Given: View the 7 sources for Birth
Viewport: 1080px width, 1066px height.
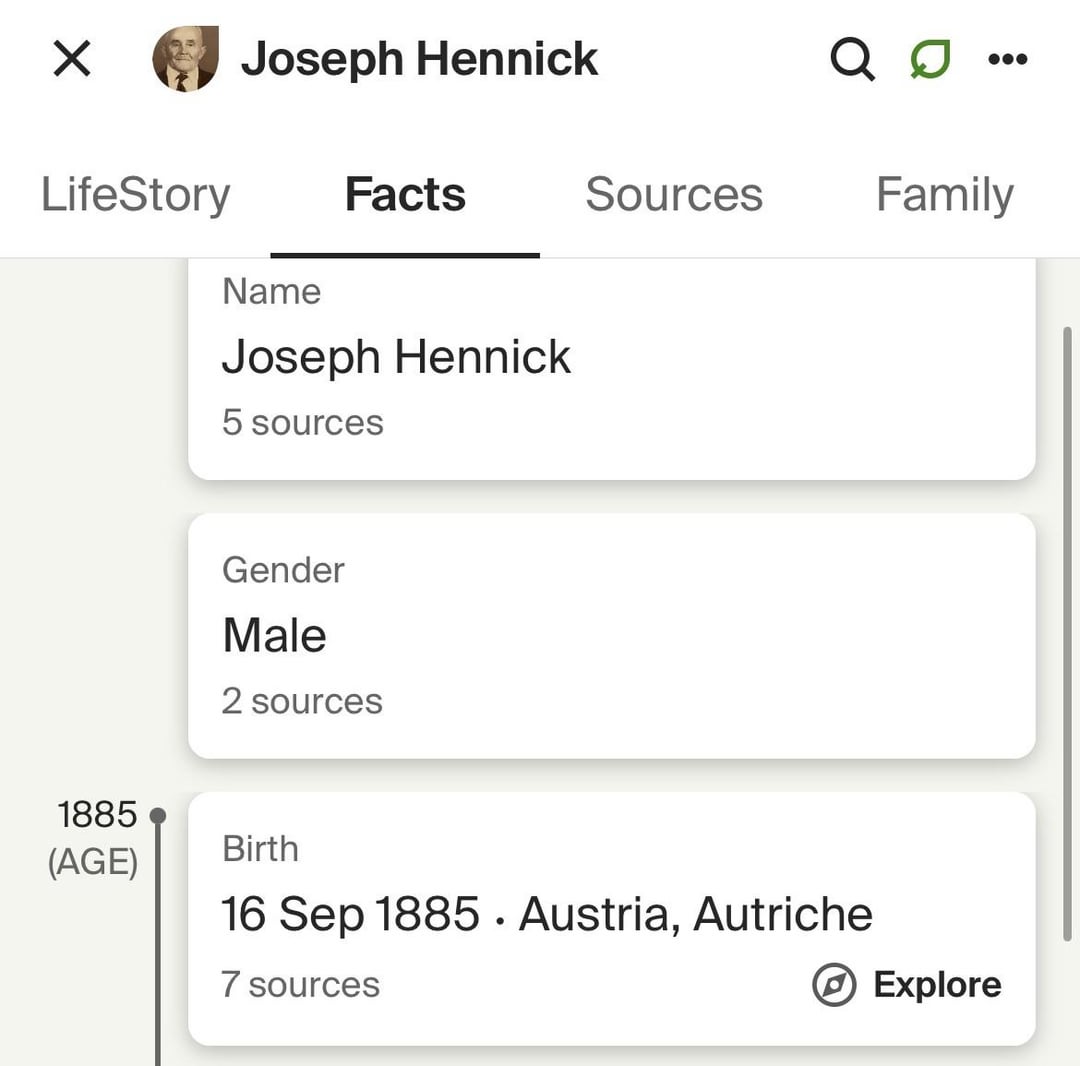Looking at the screenshot, I should pyautogui.click(x=300, y=985).
